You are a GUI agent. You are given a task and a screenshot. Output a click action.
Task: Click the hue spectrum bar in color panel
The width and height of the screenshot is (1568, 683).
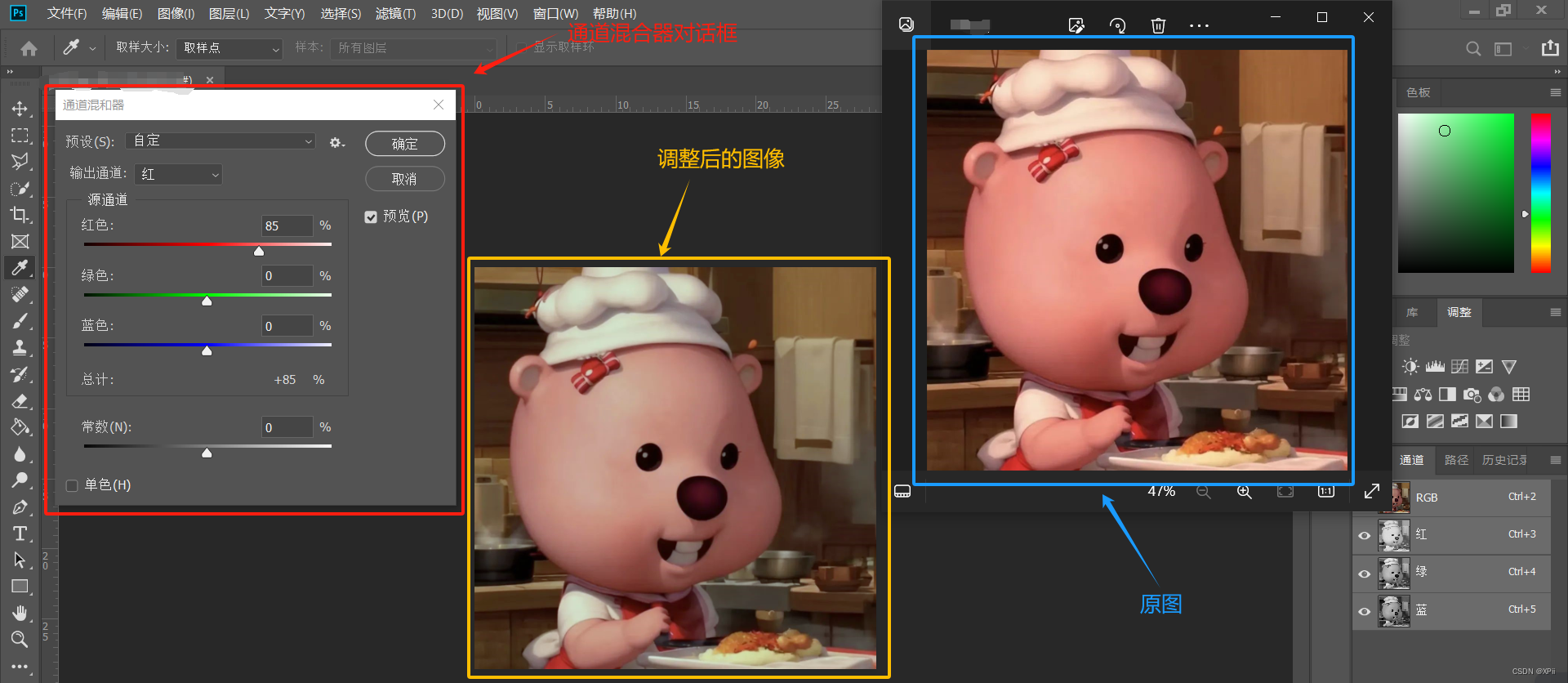point(1541,194)
